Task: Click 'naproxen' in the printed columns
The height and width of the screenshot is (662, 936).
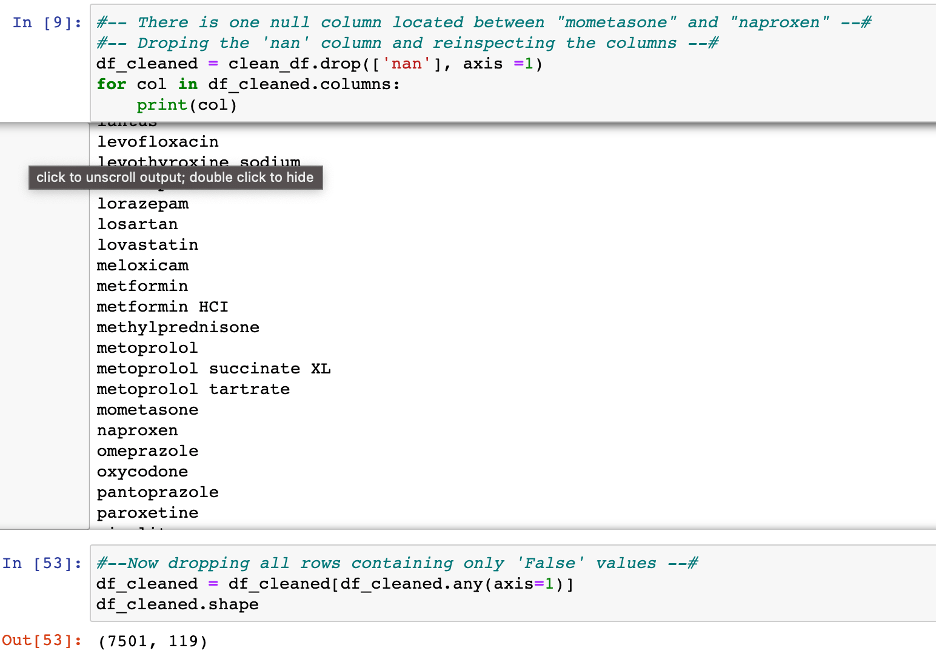Action: (137, 431)
